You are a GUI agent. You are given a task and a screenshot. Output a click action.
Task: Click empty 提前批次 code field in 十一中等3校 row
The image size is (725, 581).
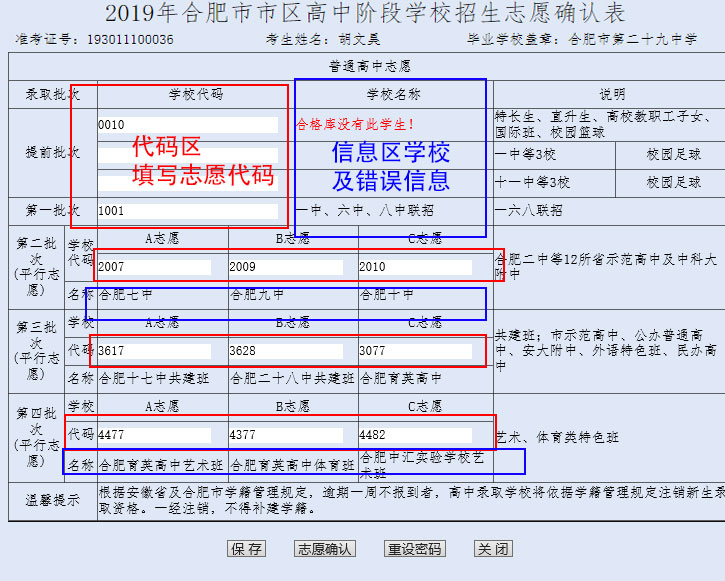click(x=187, y=183)
